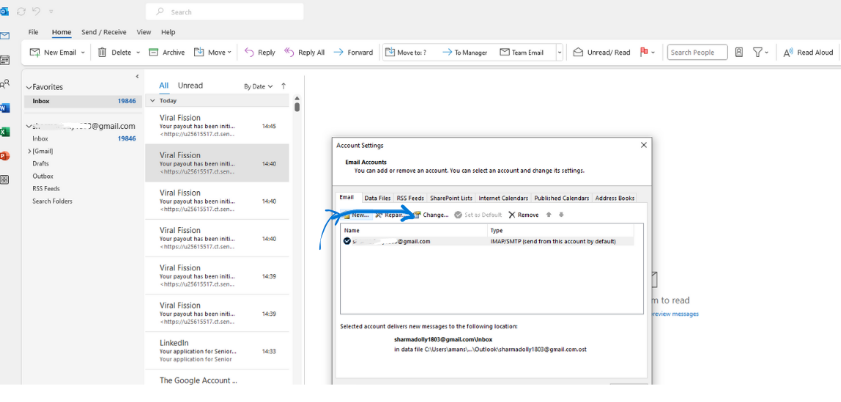Expand the Quick Steps gallery arrow
Viewport: 841px width, 402px height.
(559, 53)
